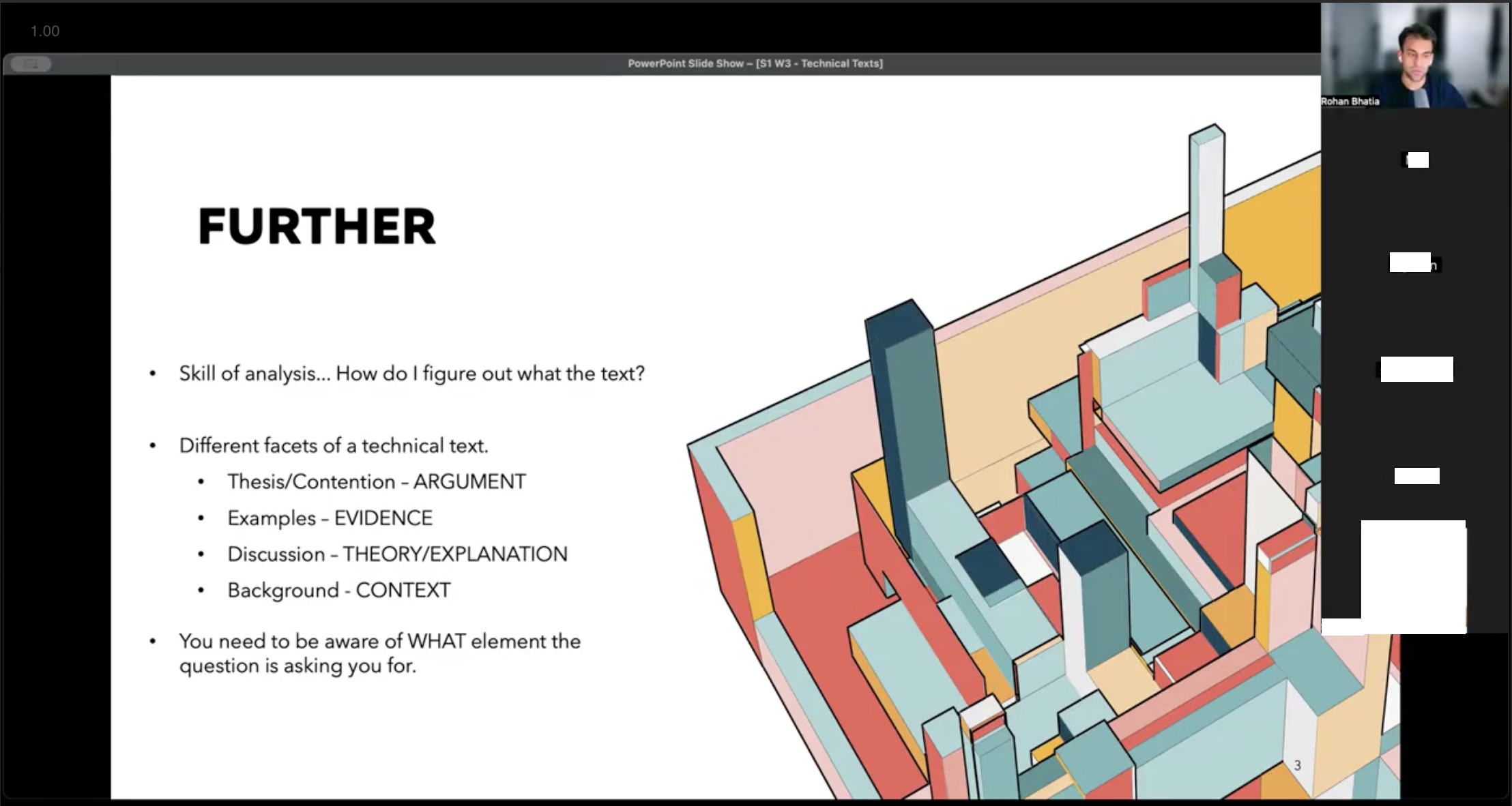The image size is (1512, 806).
Task: Click the "Background - CONTEXT" sub-bullet
Action: (339, 591)
